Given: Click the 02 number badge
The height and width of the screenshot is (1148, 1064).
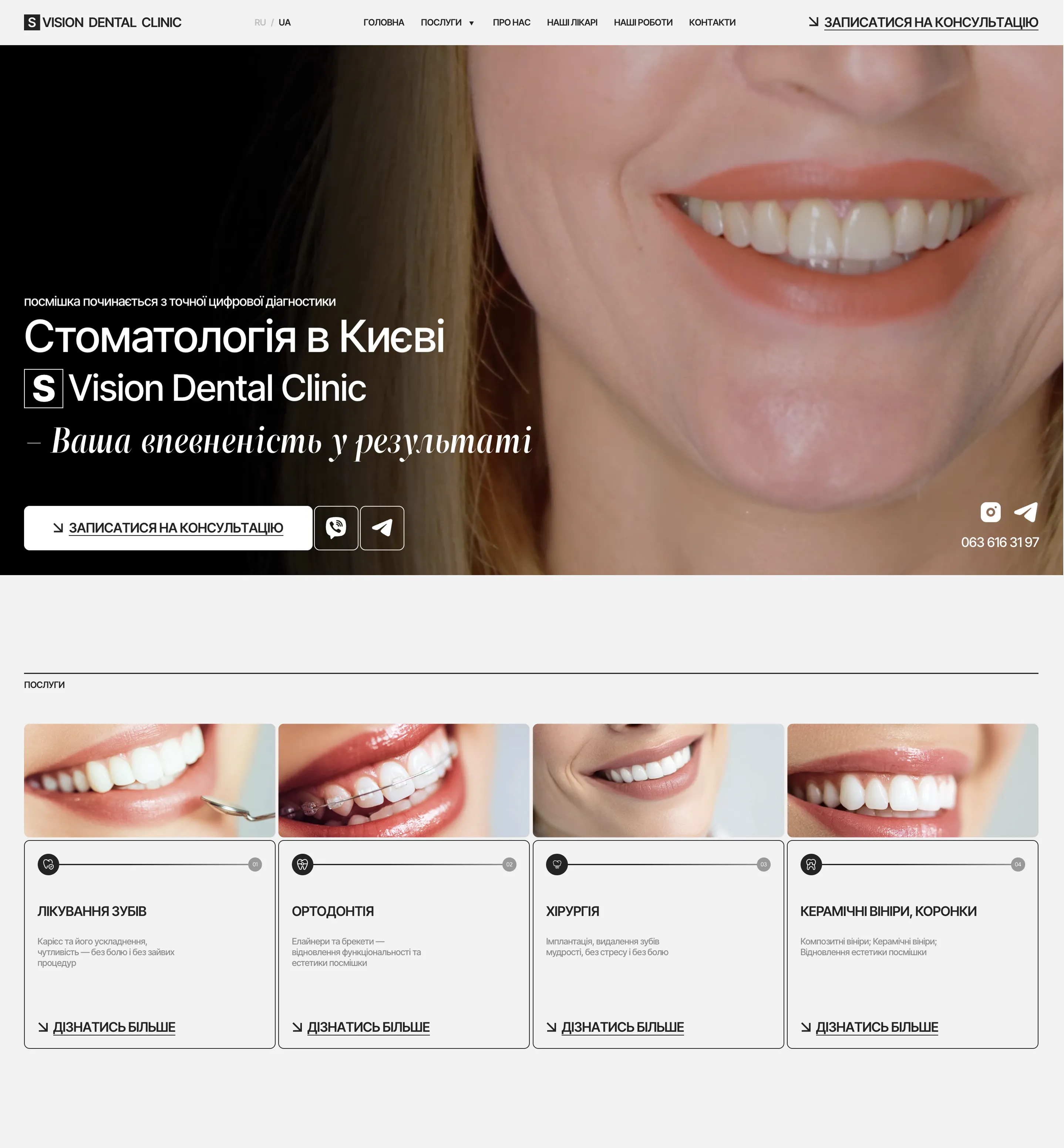Looking at the screenshot, I should coord(509,864).
